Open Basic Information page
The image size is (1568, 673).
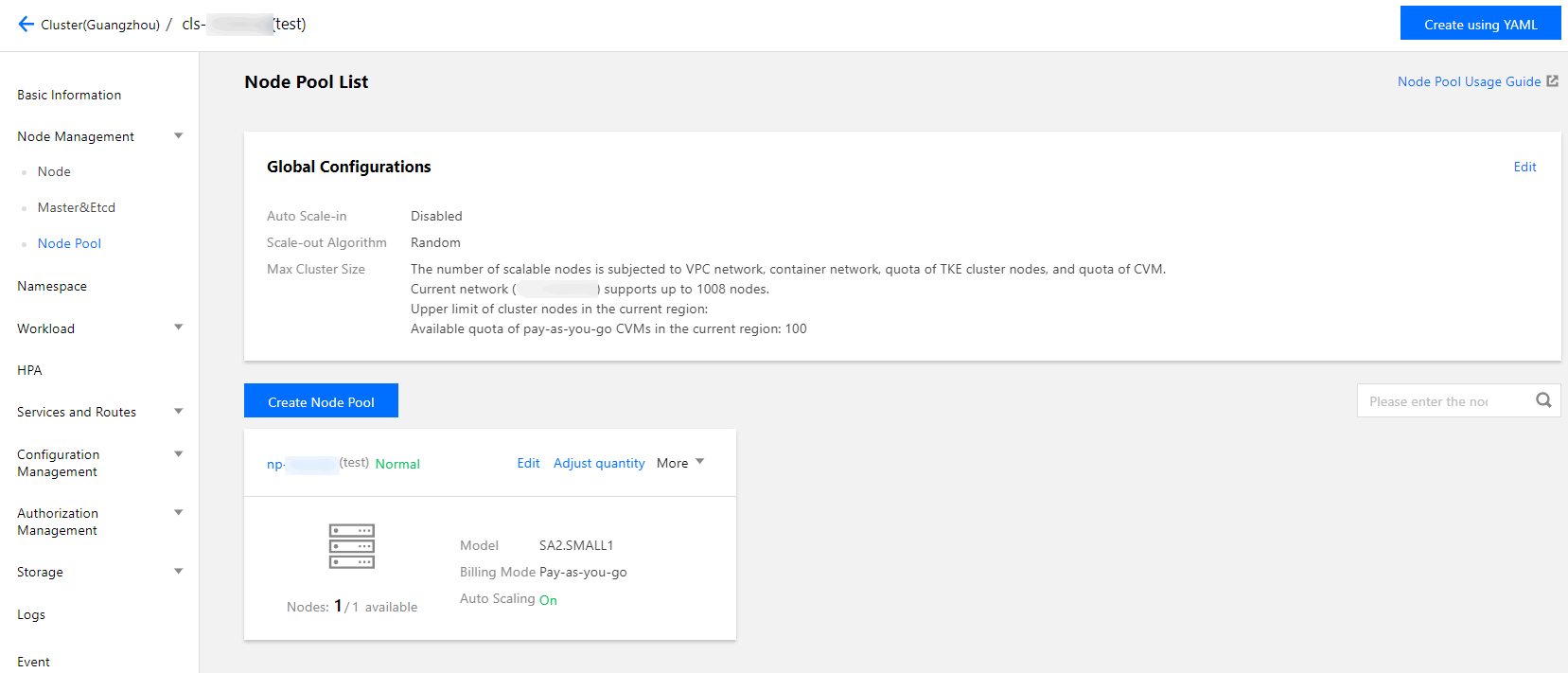(x=69, y=95)
